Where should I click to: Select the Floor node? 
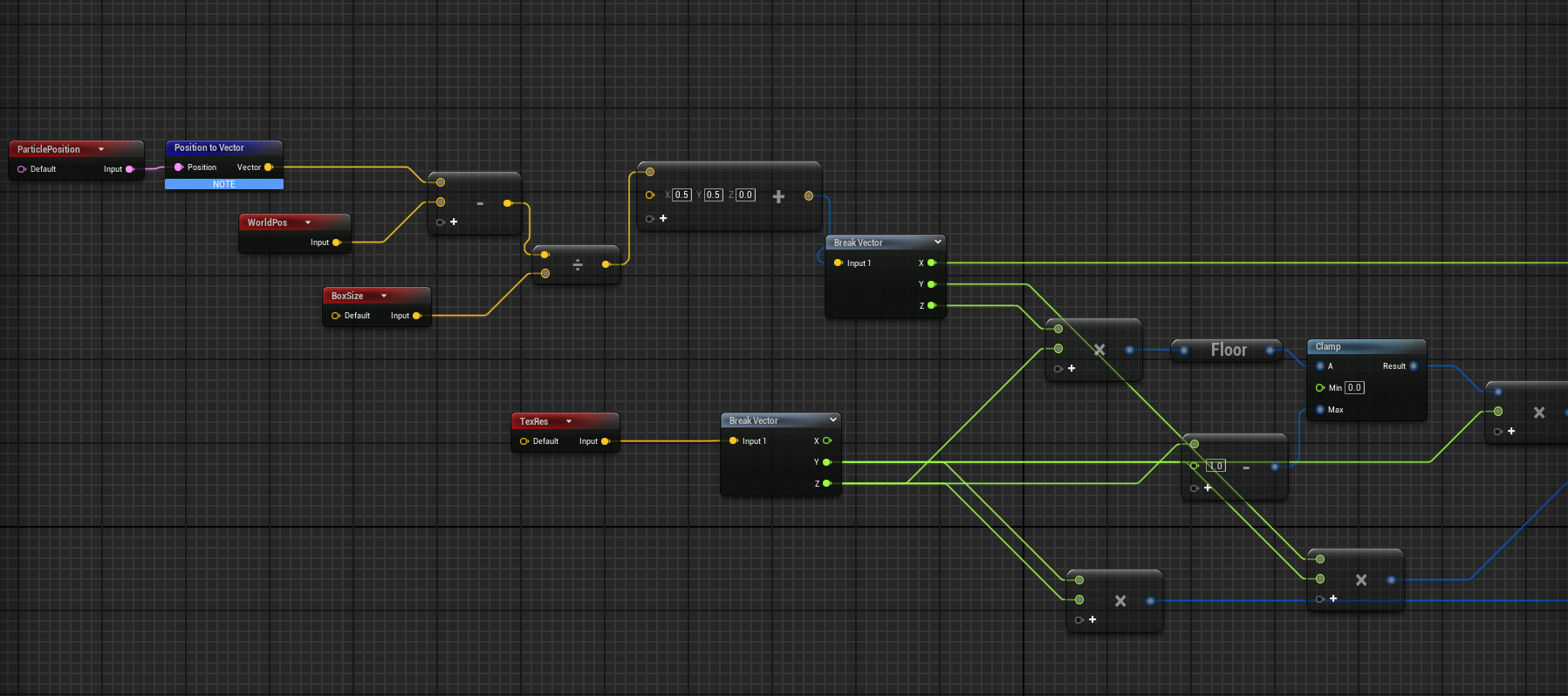1228,350
